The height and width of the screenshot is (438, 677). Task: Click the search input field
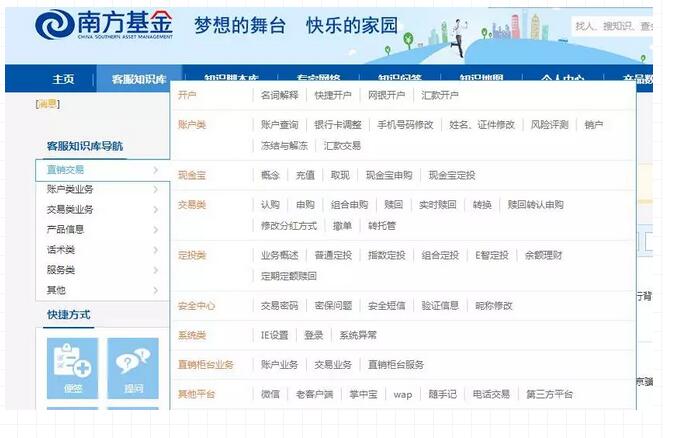[x=612, y=26]
